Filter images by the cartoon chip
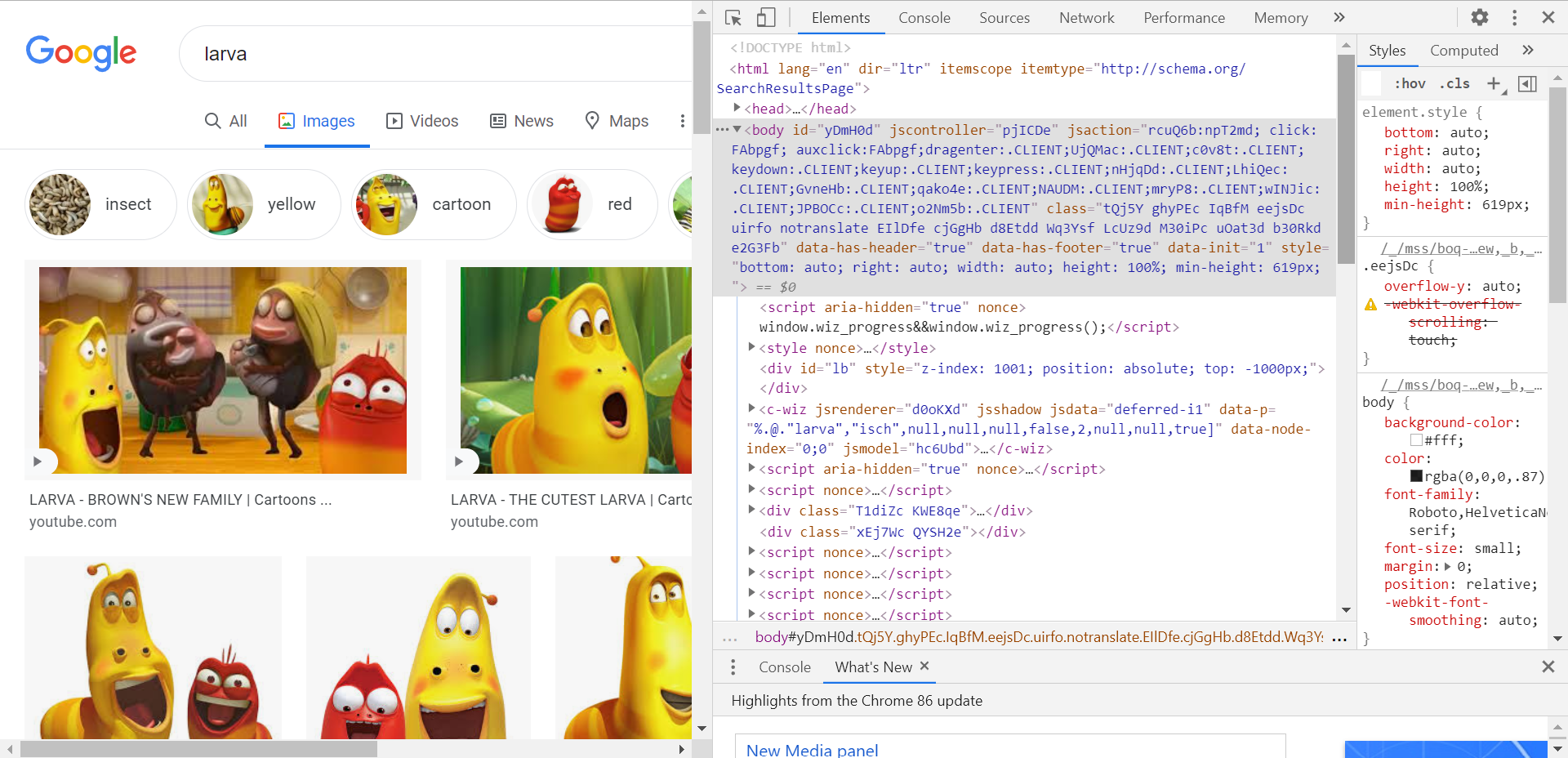Image resolution: width=1568 pixels, height=758 pixels. (434, 204)
